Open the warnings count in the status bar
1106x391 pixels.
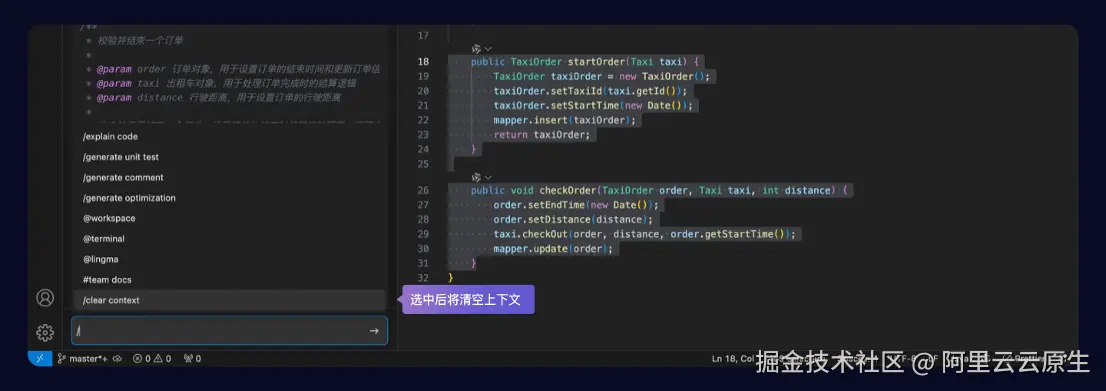(162, 359)
